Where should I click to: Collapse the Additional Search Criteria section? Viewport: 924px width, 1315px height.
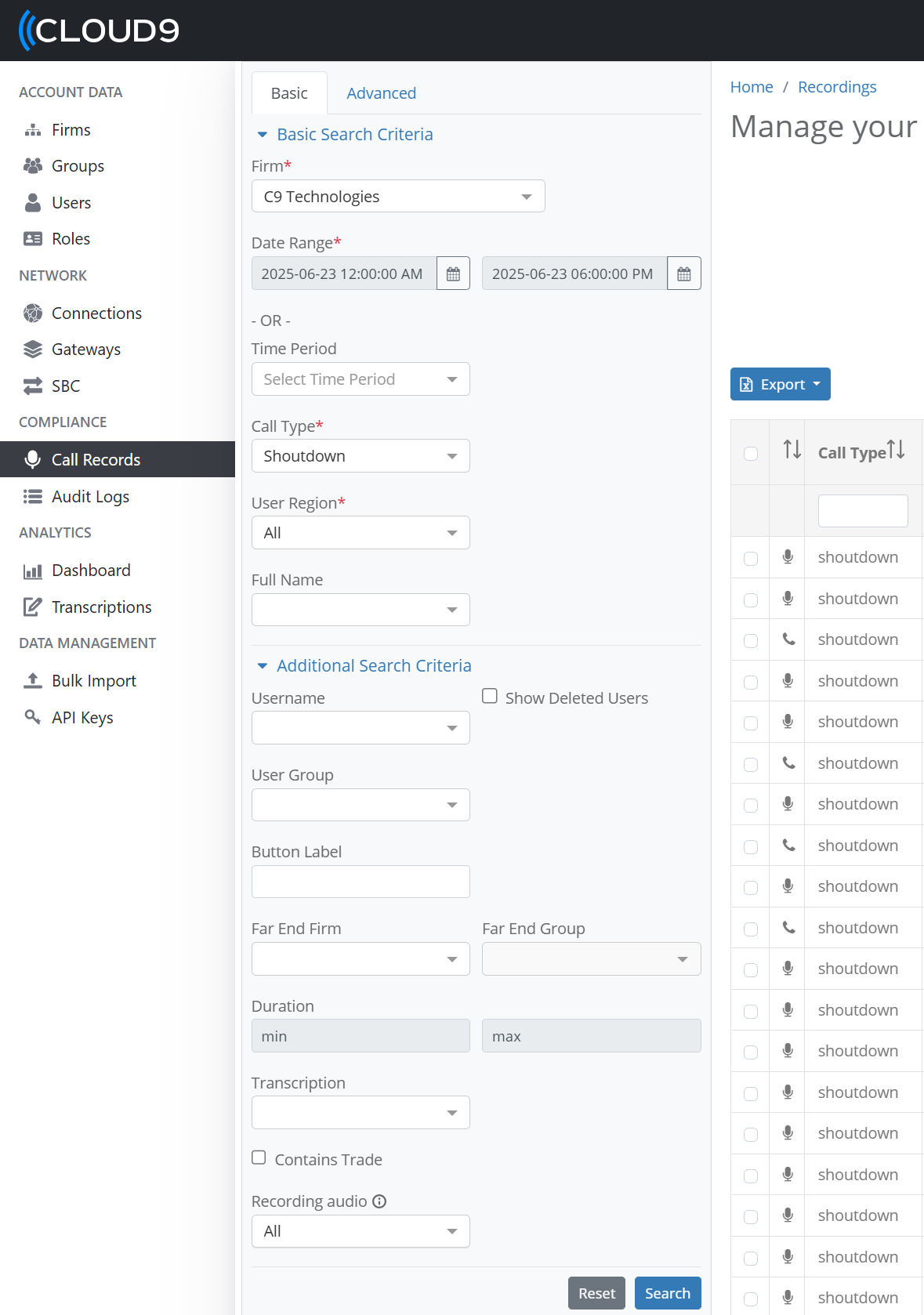tap(364, 665)
